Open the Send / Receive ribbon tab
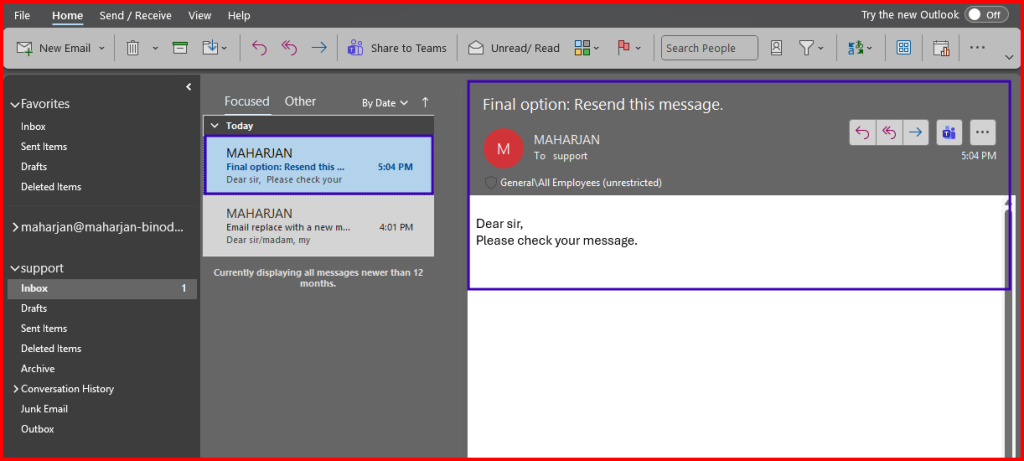Viewport: 1024px width, 461px height. pyautogui.click(x=135, y=16)
